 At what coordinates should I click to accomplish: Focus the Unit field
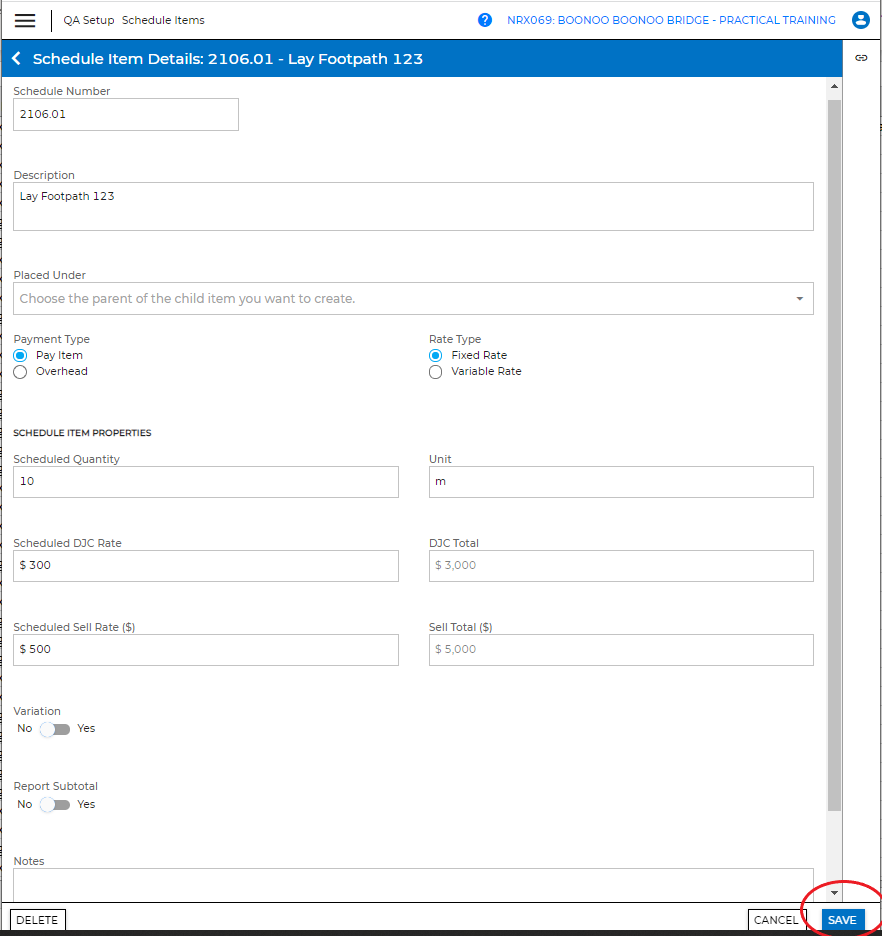click(621, 482)
